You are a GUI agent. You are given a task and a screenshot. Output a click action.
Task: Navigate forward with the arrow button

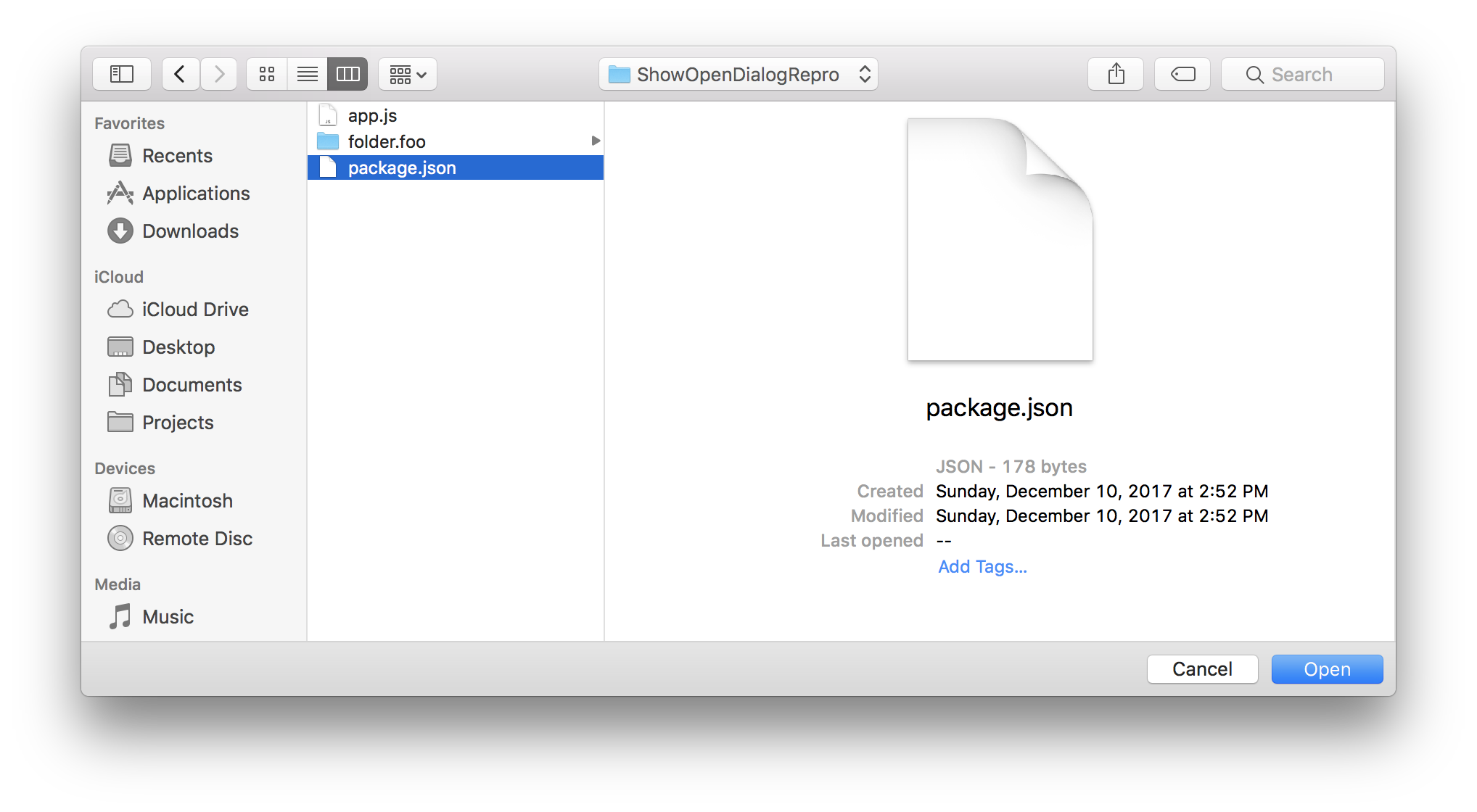click(x=219, y=73)
